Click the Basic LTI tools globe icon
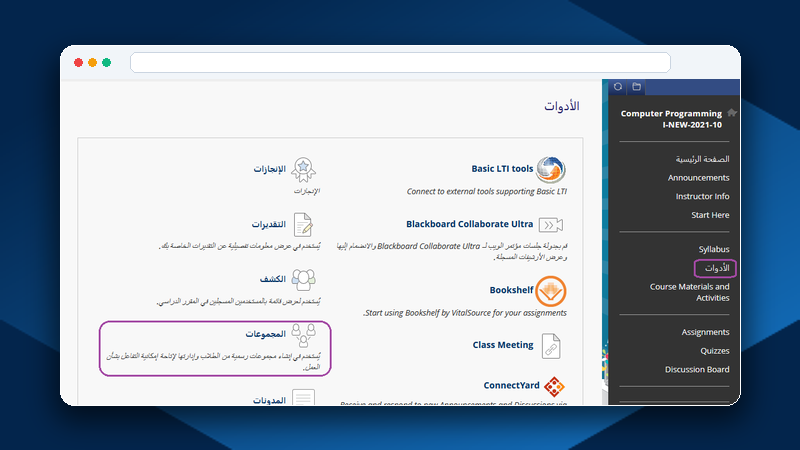Screen dimensions: 800x450 (551, 169)
